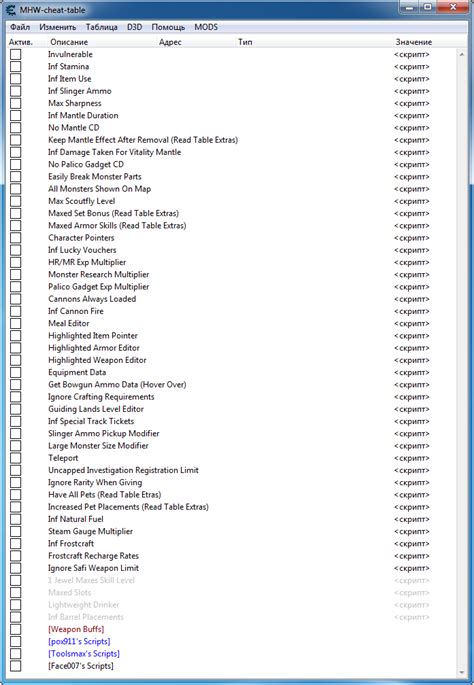Click the Тип column header
The width and height of the screenshot is (474, 685).
245,42
